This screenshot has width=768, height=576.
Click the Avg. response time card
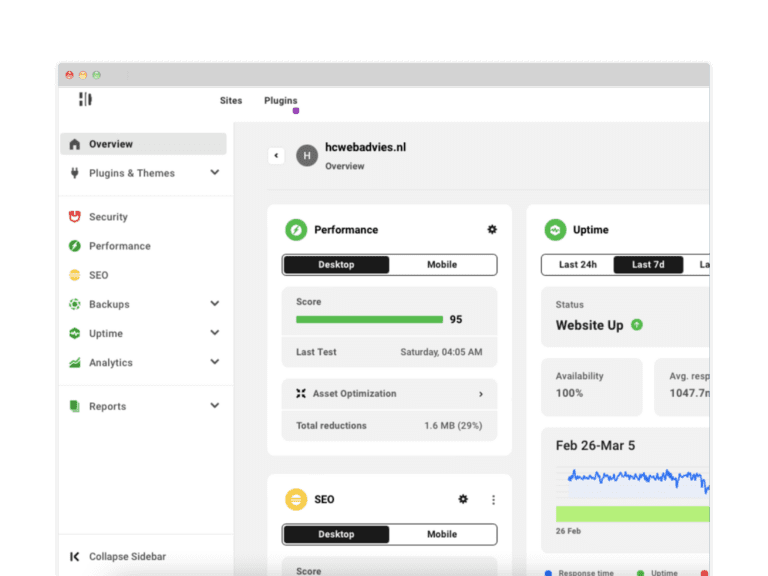(682, 387)
